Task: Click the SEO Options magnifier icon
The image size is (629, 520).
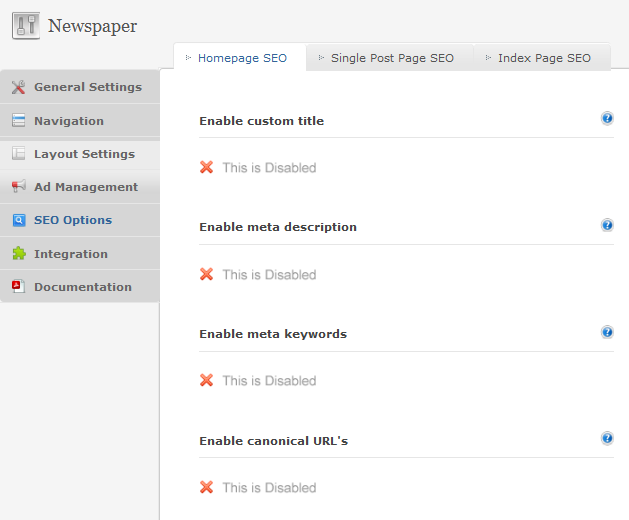Action: (19, 220)
